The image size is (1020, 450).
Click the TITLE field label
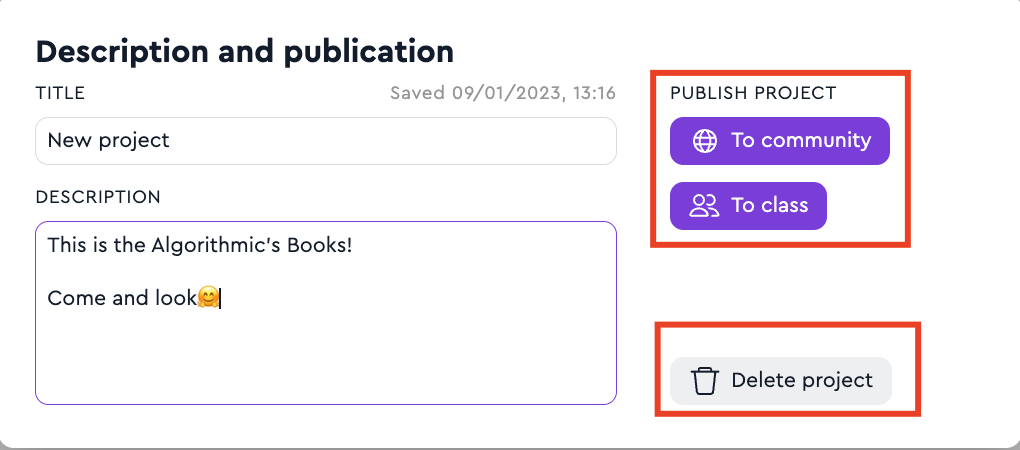coord(60,94)
